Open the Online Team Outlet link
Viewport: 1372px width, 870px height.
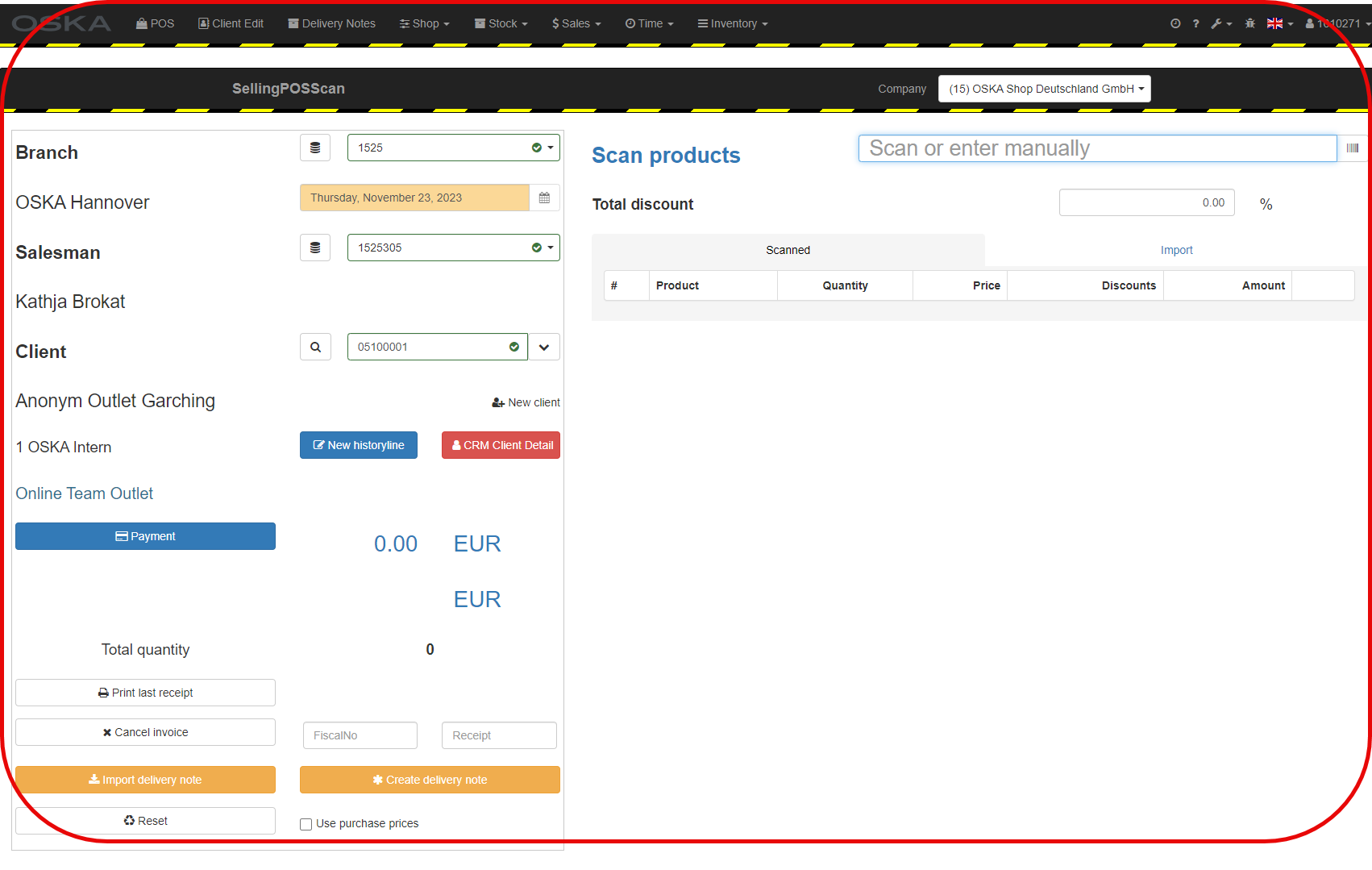(85, 493)
